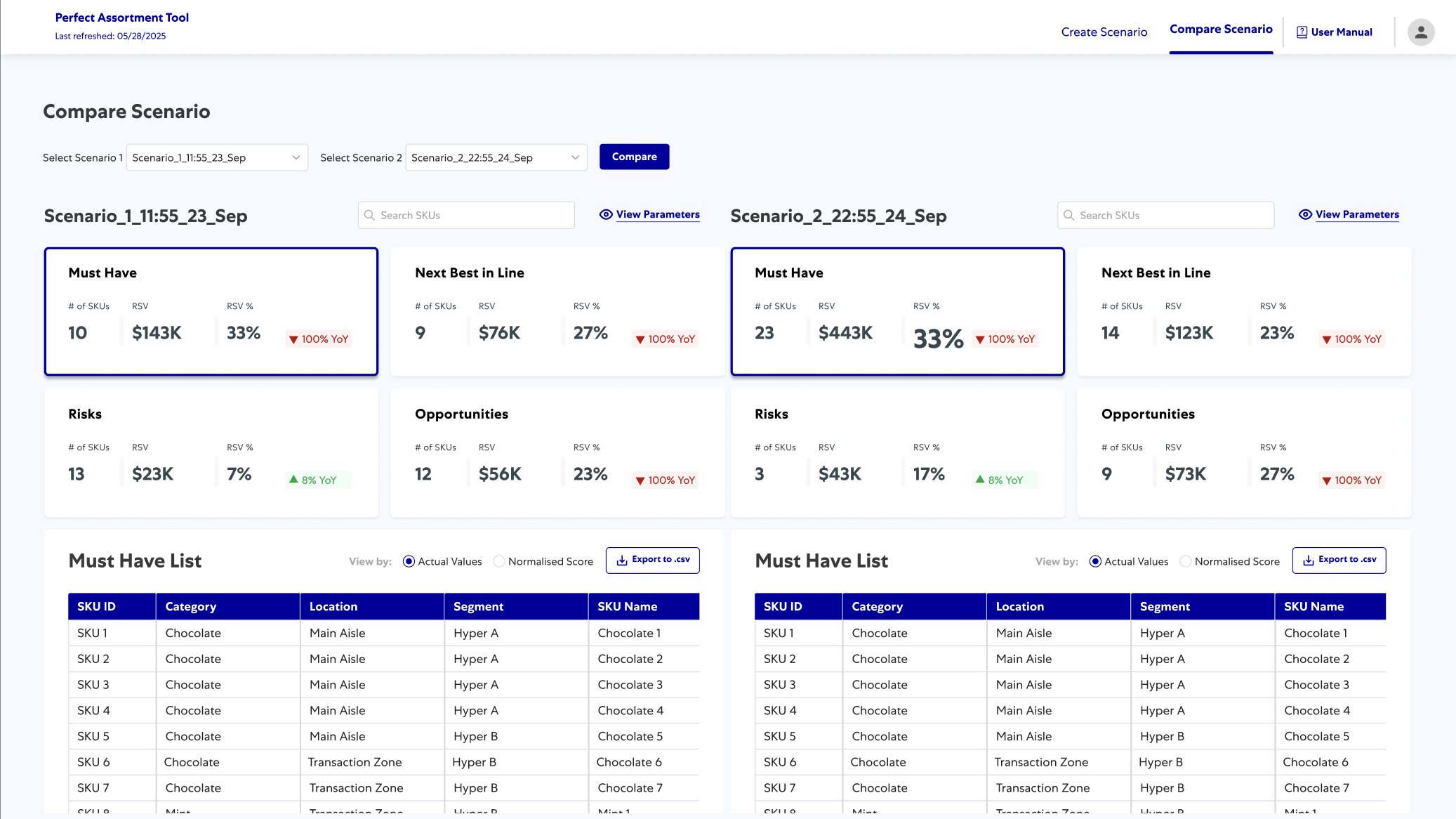Click the Category header in Scenario 1 table

tap(228, 607)
